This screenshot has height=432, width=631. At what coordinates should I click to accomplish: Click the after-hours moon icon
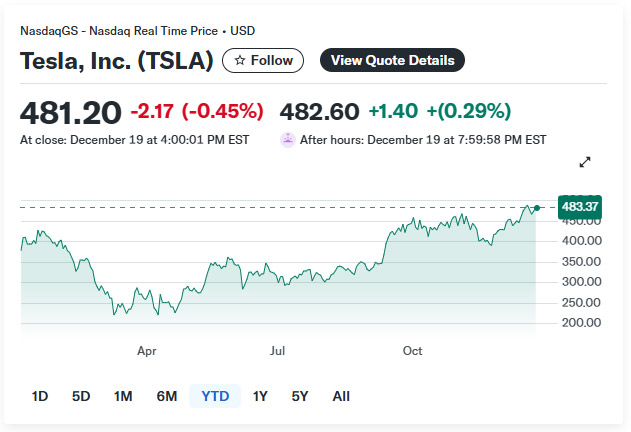click(288, 140)
